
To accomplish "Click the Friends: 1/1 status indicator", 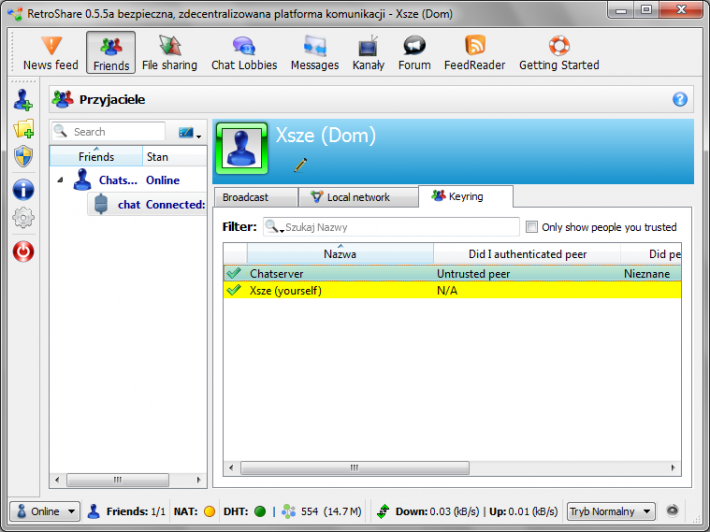I will [126, 511].
